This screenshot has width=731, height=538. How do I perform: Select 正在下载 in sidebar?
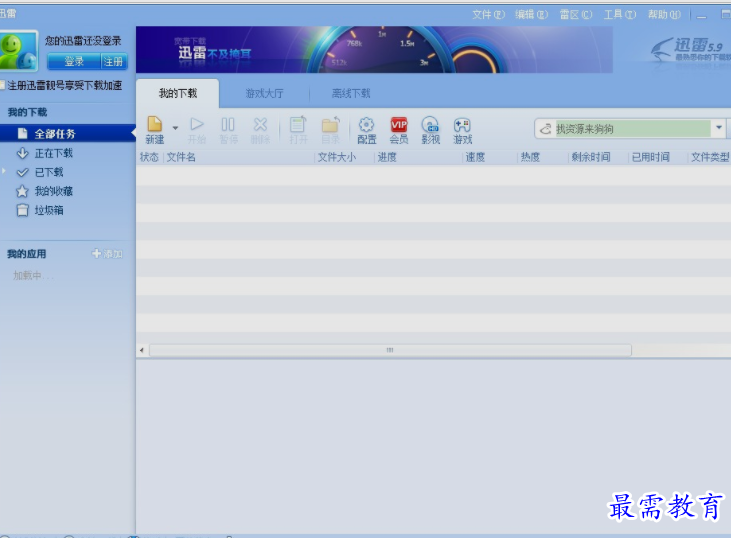click(x=54, y=153)
